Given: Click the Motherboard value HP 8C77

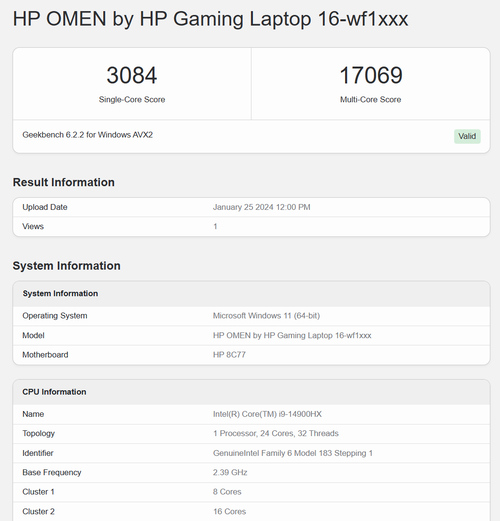Looking at the screenshot, I should (x=229, y=355).
